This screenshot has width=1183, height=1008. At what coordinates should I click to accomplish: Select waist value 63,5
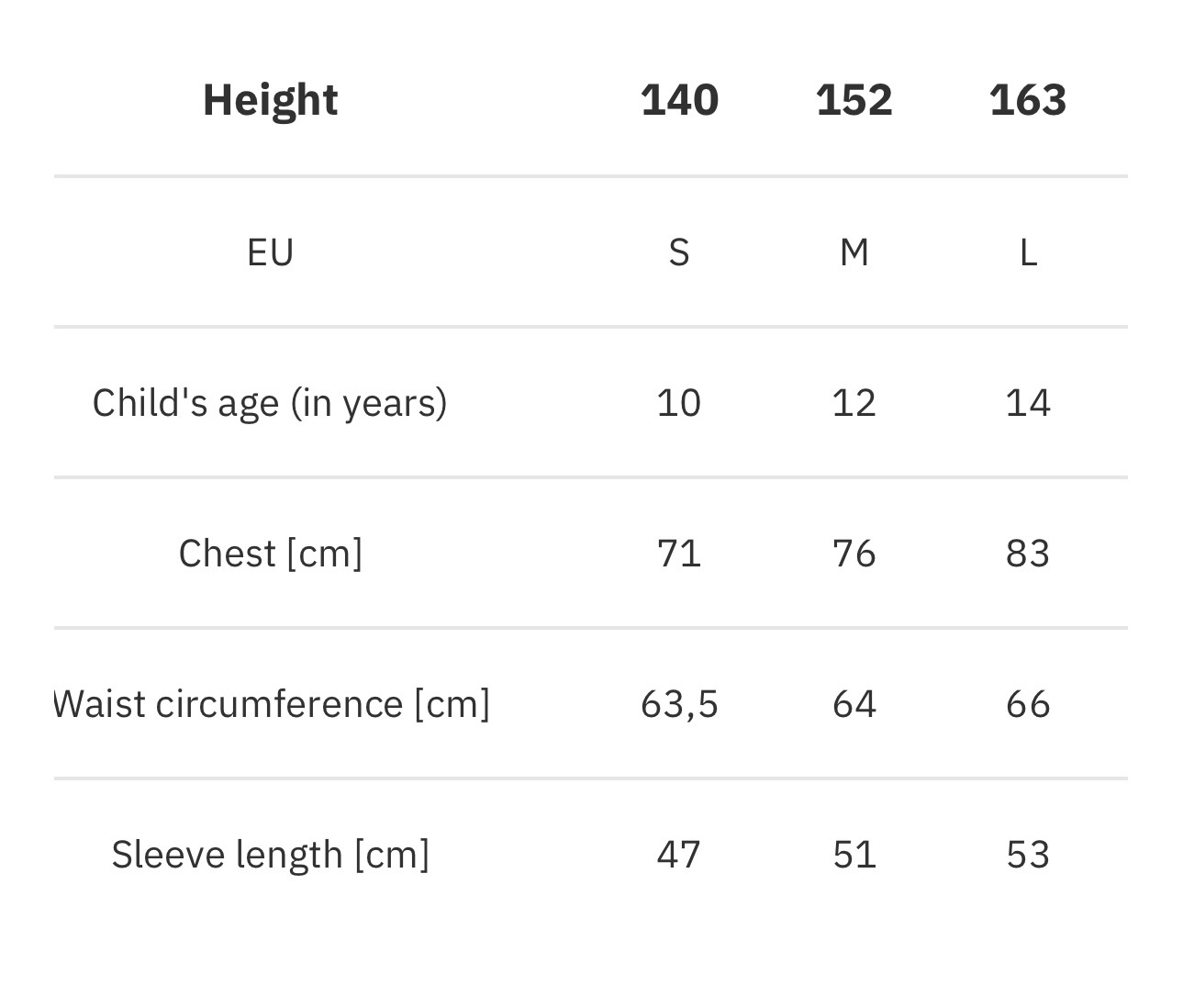coord(679,704)
